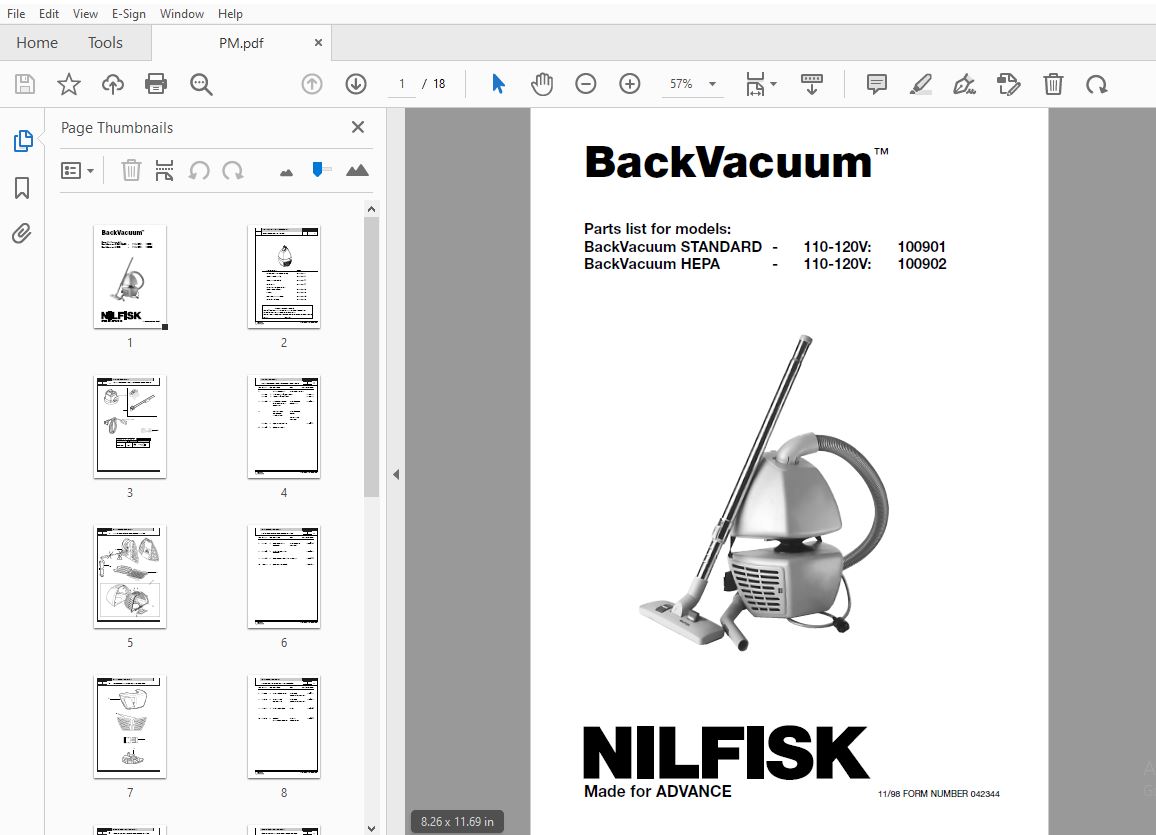1156x835 pixels.
Task: Add a sticky note comment
Action: point(877,84)
